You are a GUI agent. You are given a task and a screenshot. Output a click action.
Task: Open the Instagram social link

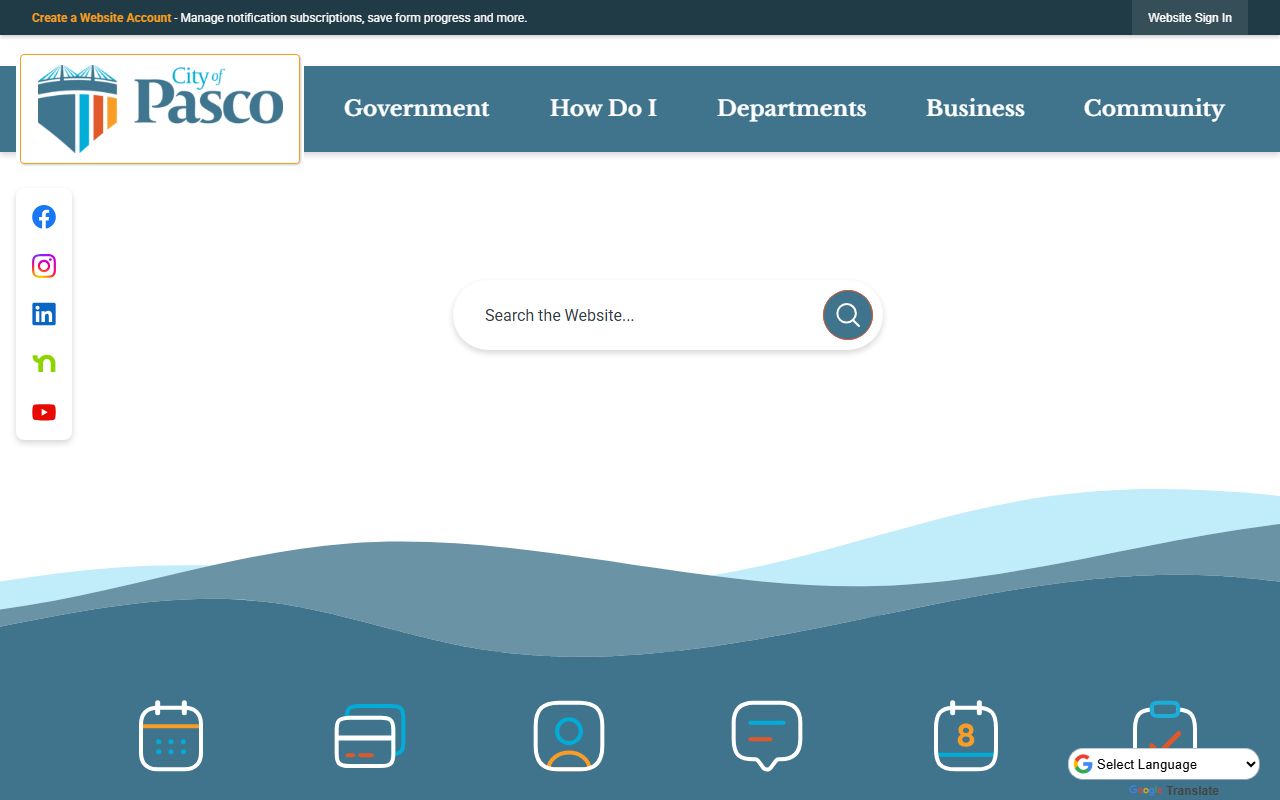pos(44,266)
